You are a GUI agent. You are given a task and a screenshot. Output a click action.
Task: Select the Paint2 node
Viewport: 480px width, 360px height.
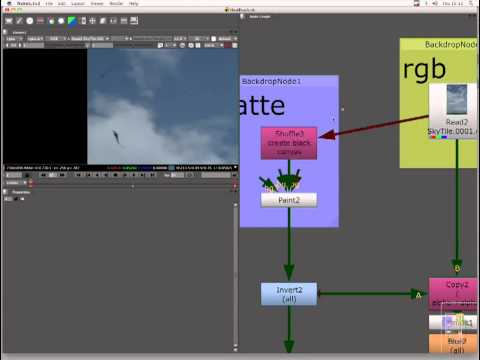289,200
